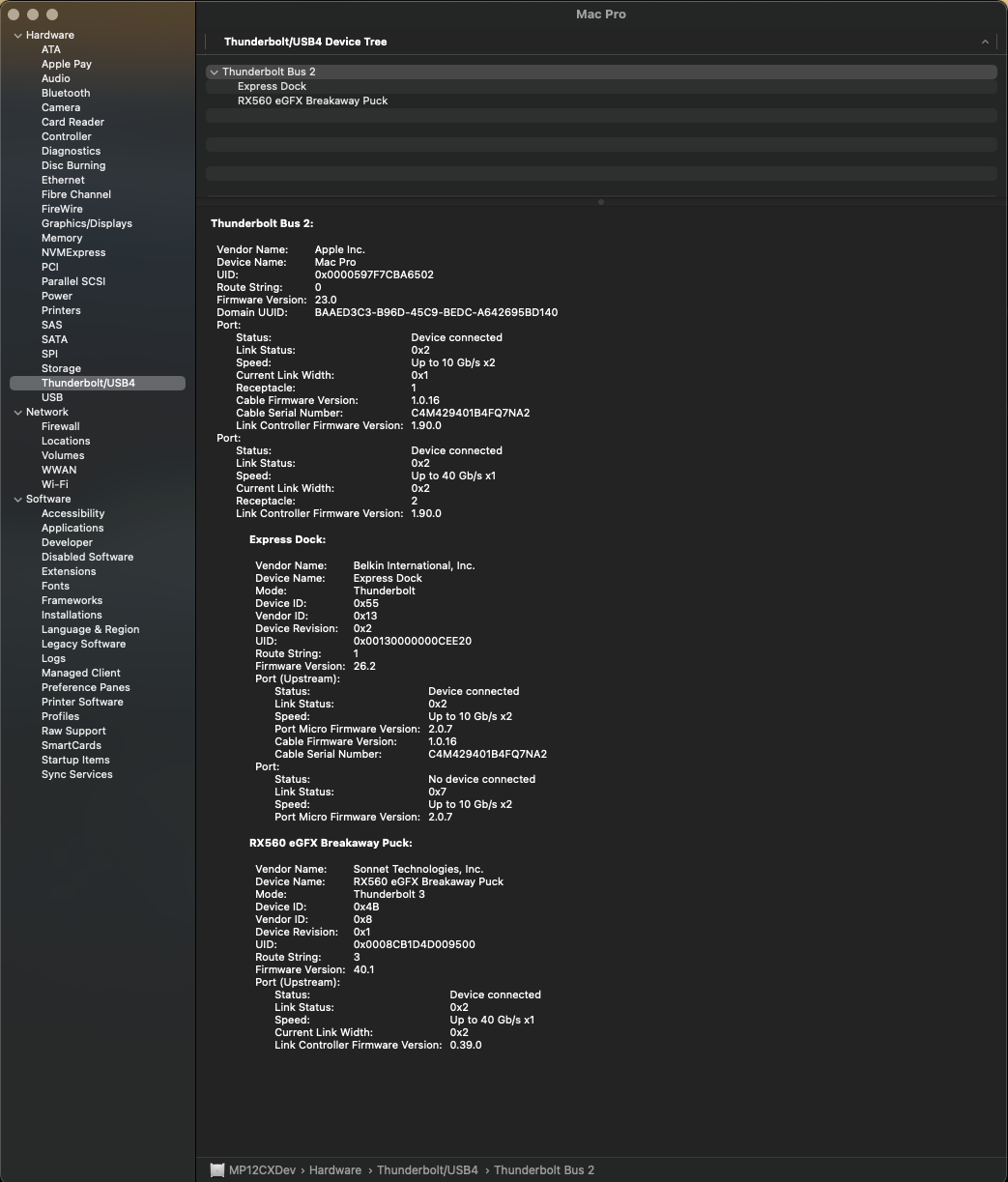The image size is (1008, 1182).
Task: Select Memory in the sidebar
Action: [x=62, y=238]
